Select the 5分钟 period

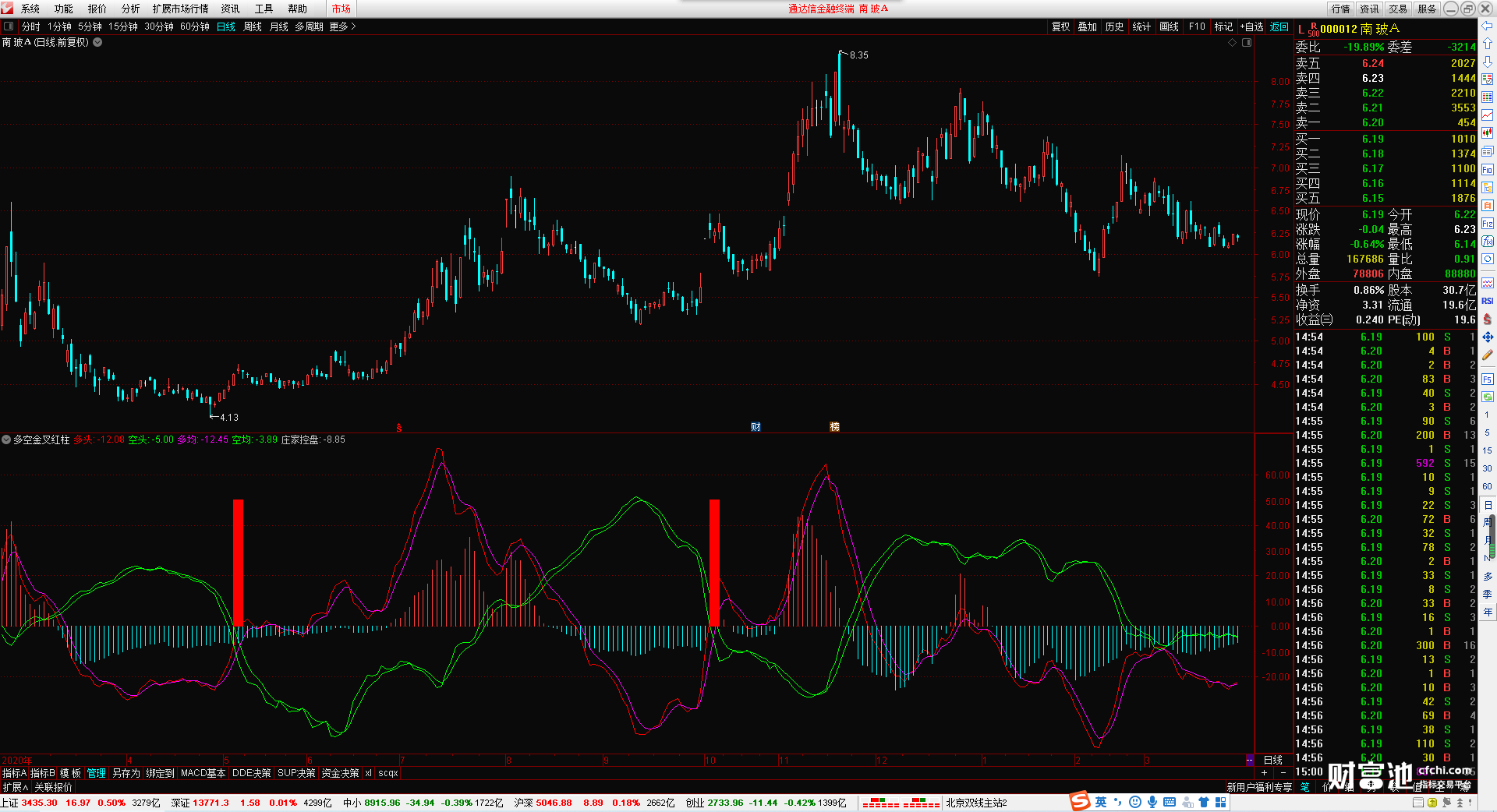90,26
